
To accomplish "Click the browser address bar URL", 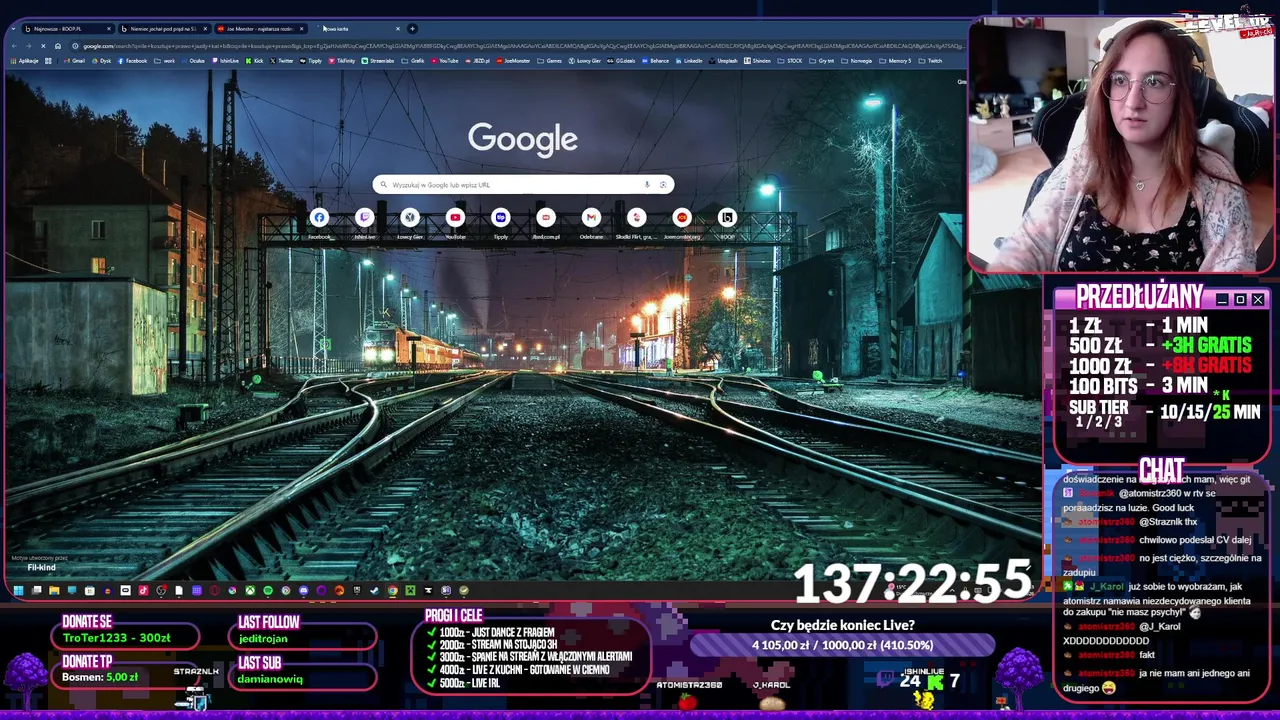I will [520, 46].
